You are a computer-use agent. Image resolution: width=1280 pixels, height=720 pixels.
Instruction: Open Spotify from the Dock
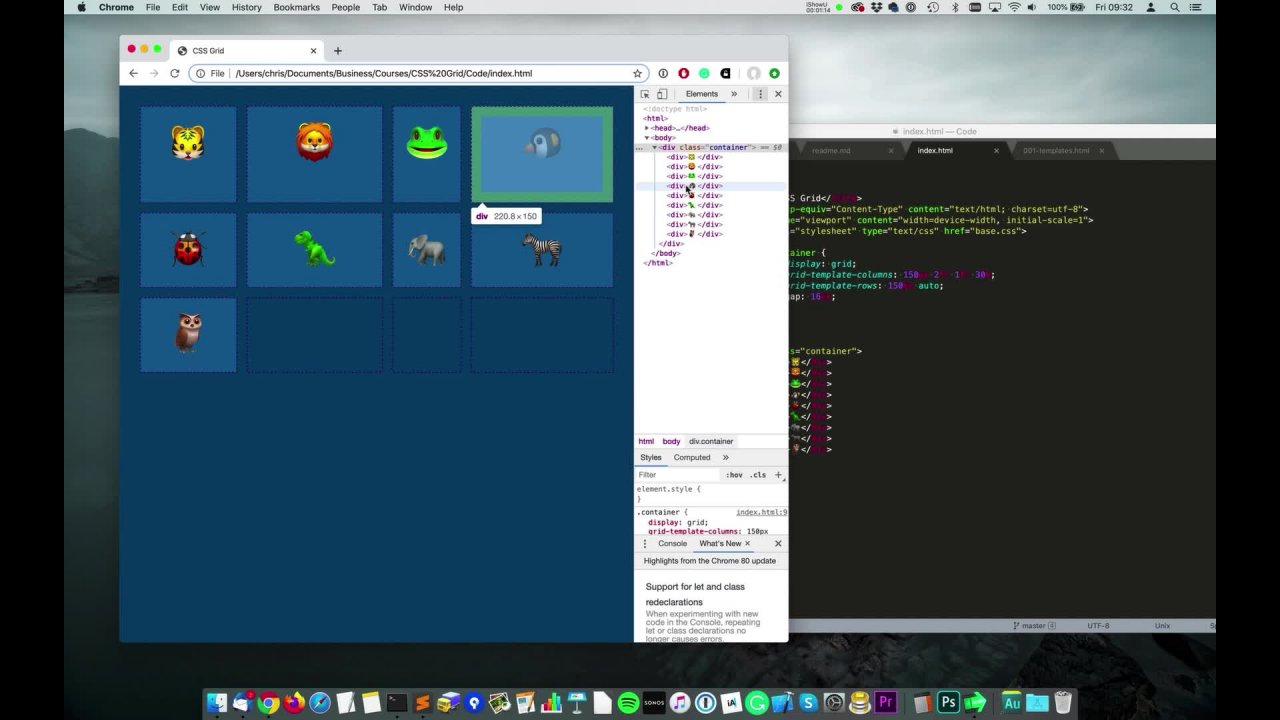[628, 703]
